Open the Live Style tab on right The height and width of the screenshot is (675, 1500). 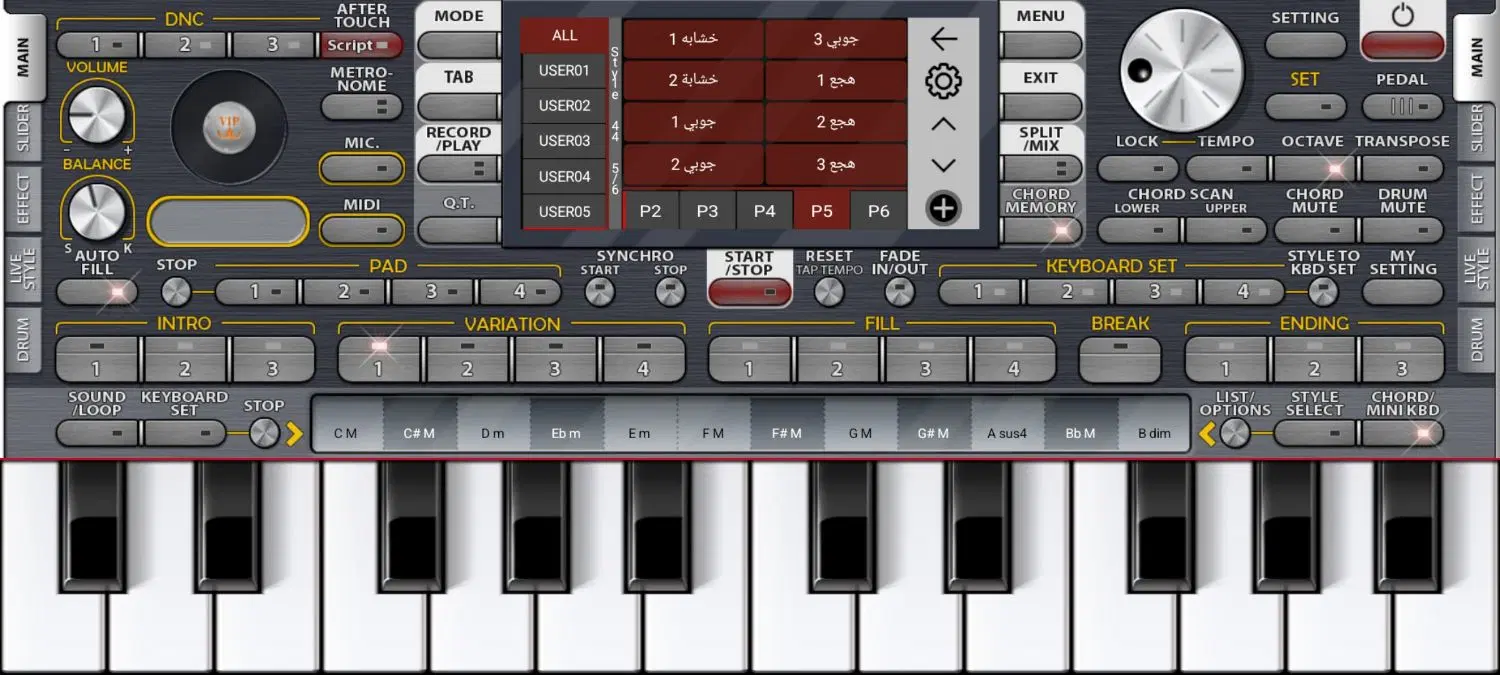[x=1477, y=269]
